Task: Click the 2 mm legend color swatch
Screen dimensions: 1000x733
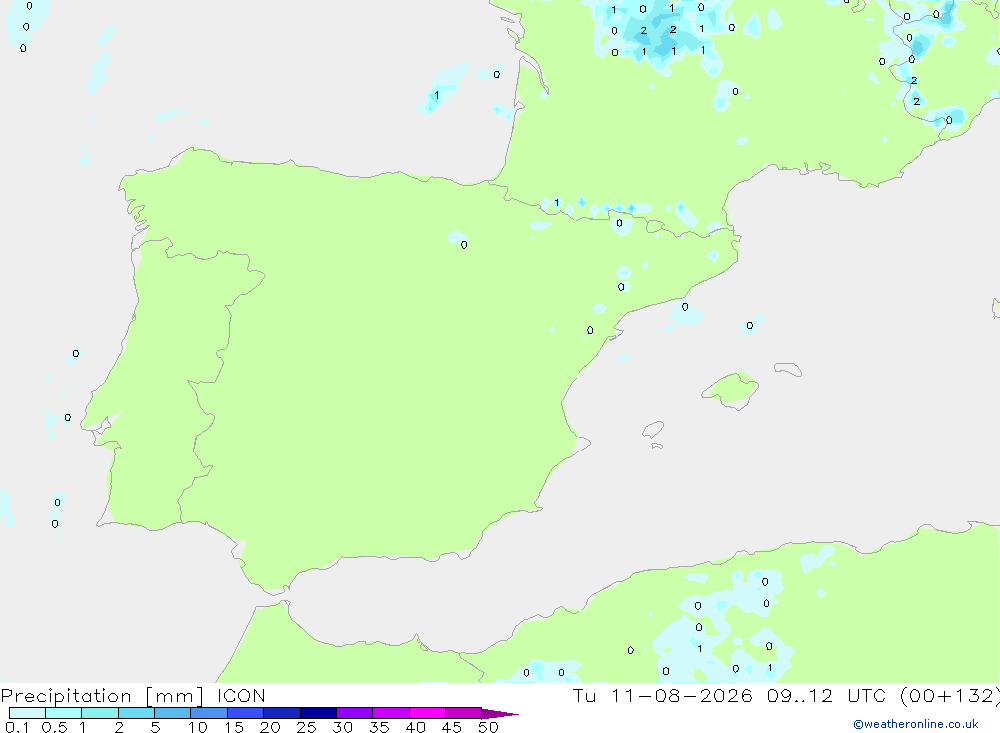Action: (x=136, y=713)
